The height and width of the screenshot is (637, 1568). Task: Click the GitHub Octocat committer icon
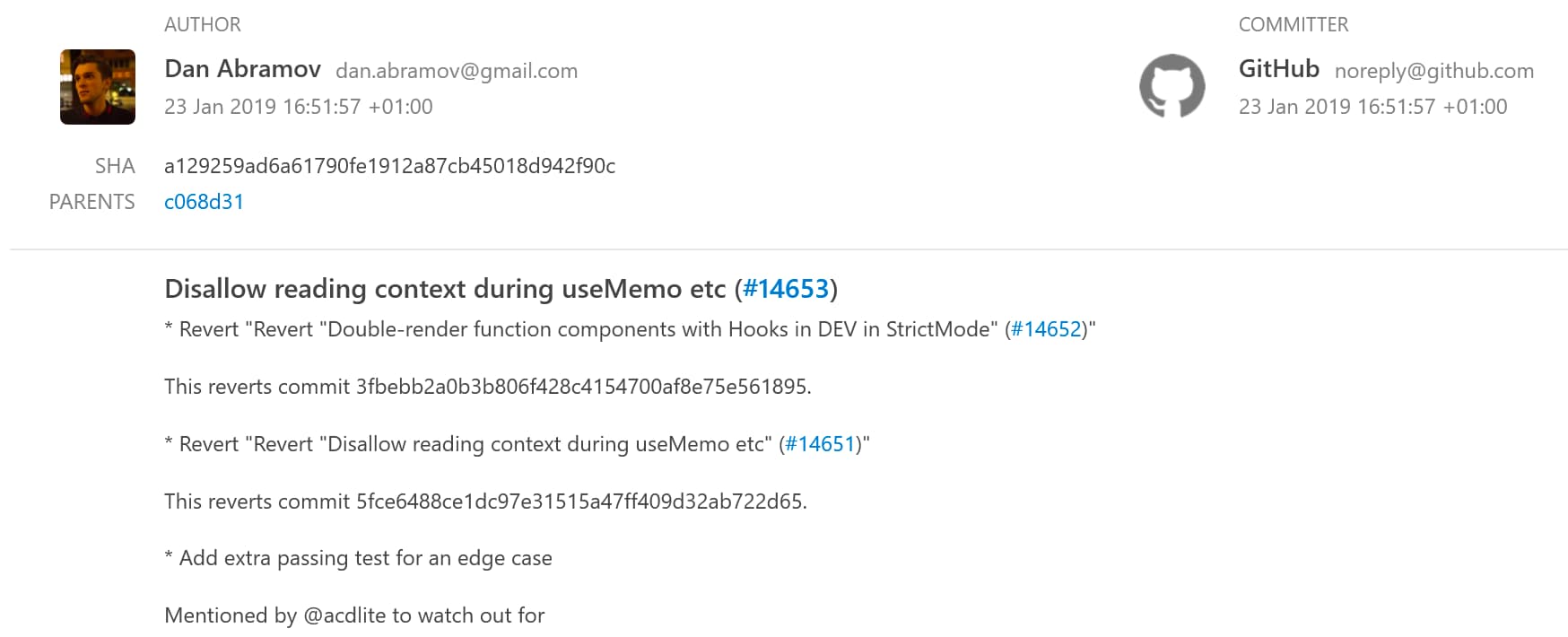click(1172, 86)
